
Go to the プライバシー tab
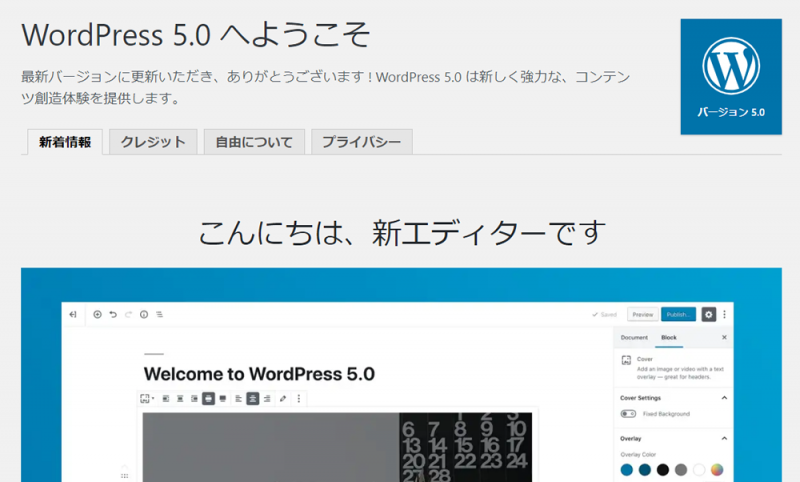coord(362,142)
